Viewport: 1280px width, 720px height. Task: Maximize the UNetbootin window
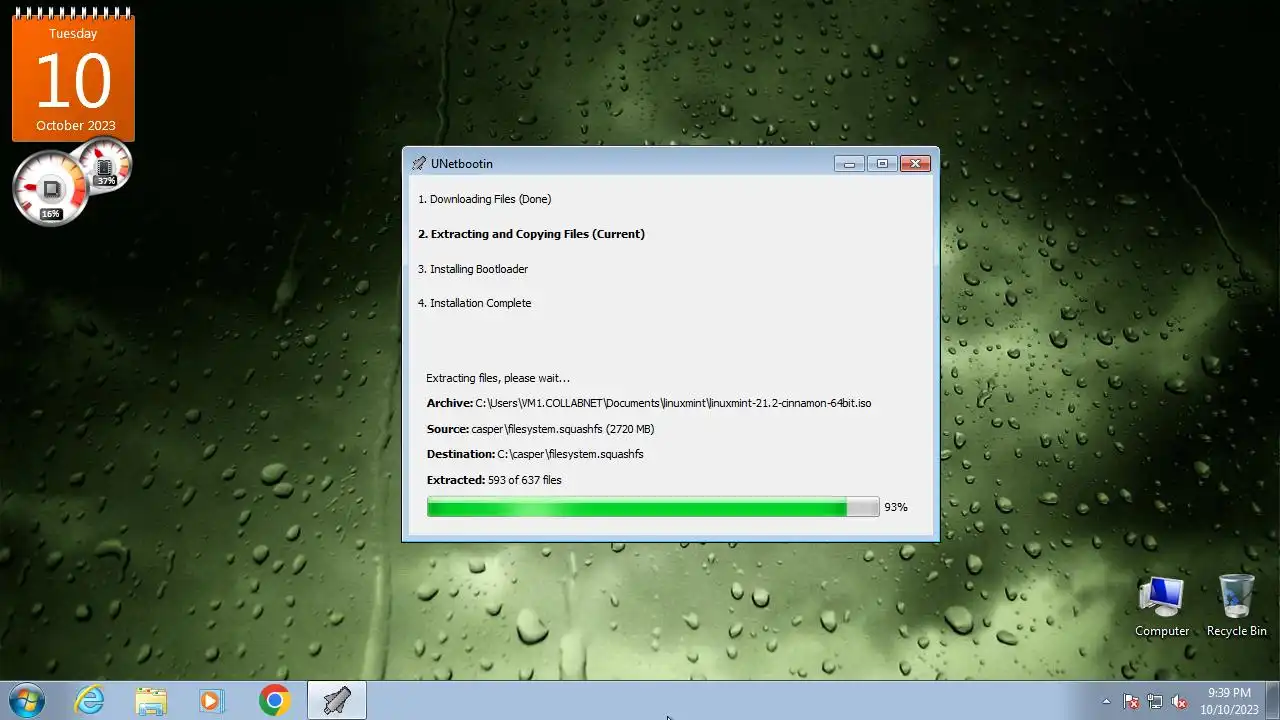882,163
